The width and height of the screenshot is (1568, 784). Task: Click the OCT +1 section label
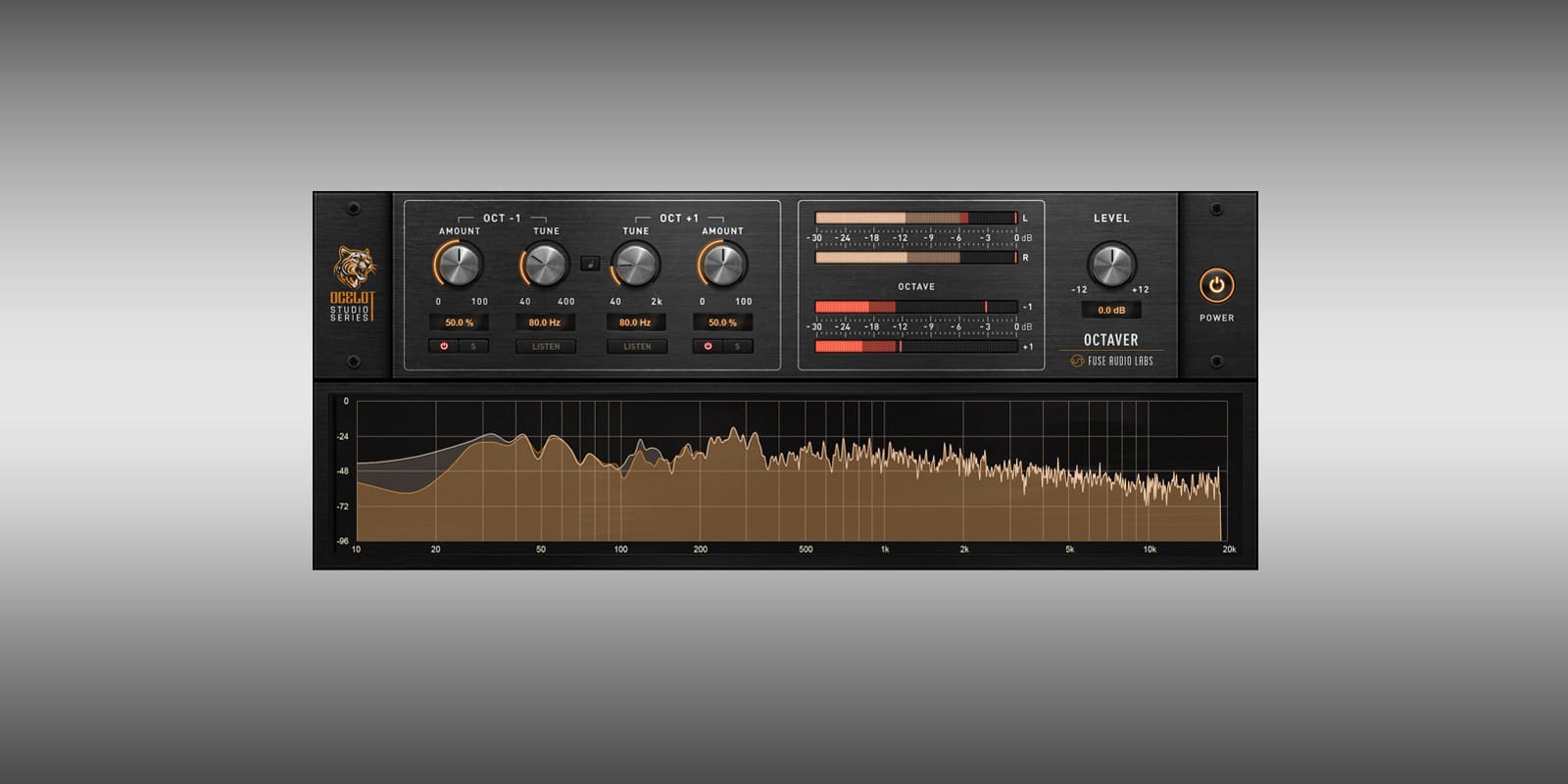click(679, 219)
